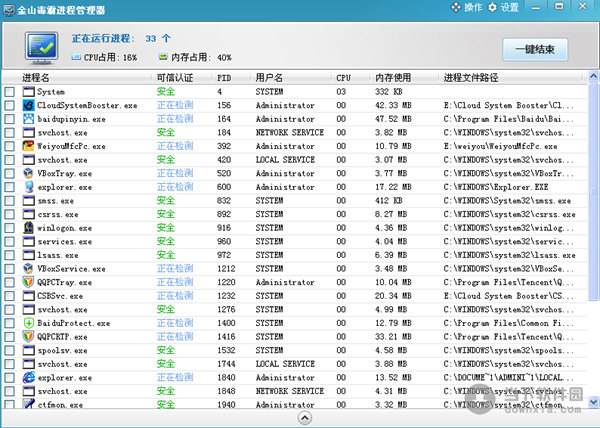Click NETWORK SERVICE user for PID 184

(x=290, y=132)
